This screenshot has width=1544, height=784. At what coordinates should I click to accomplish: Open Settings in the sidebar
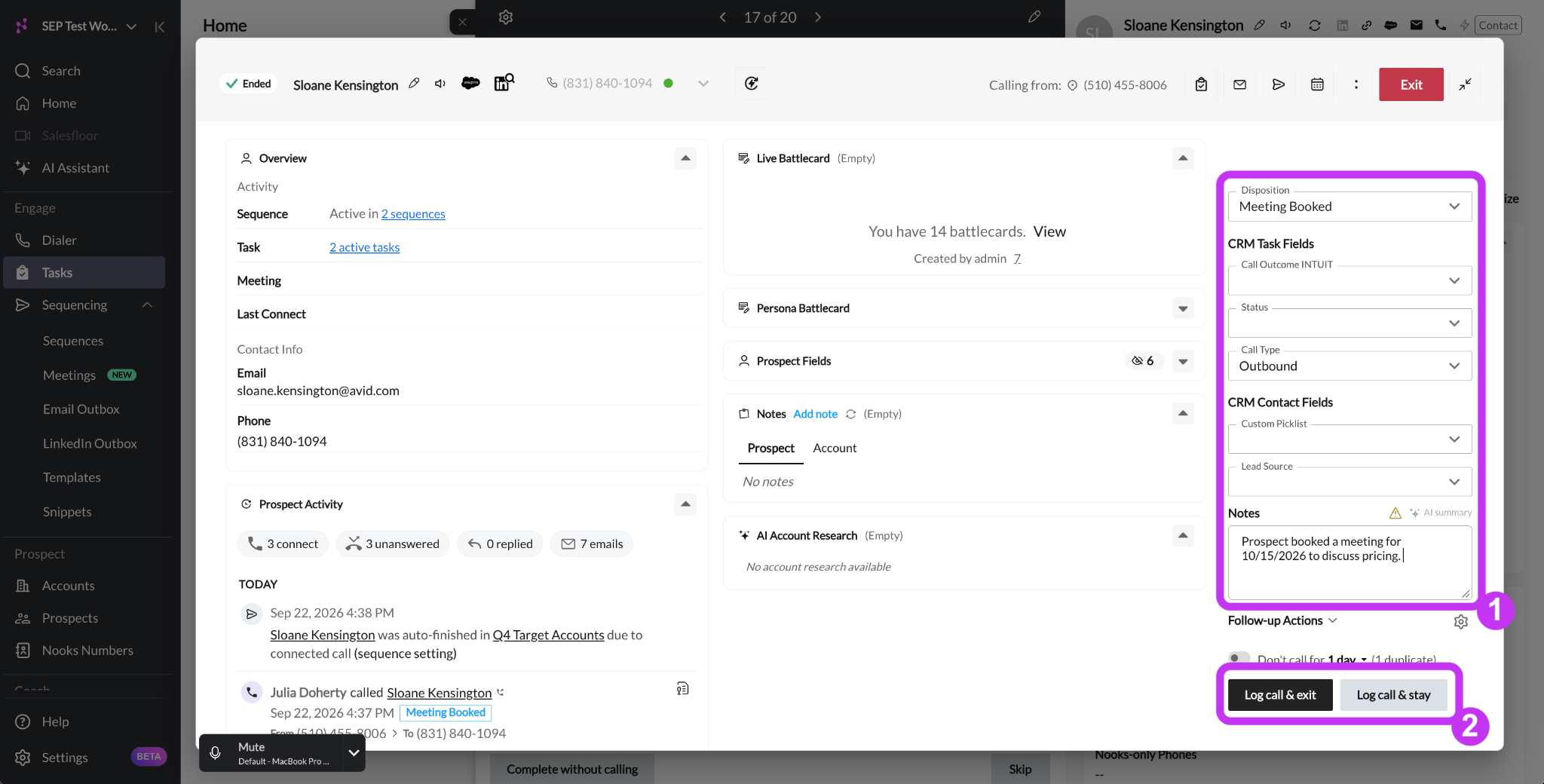click(x=65, y=758)
